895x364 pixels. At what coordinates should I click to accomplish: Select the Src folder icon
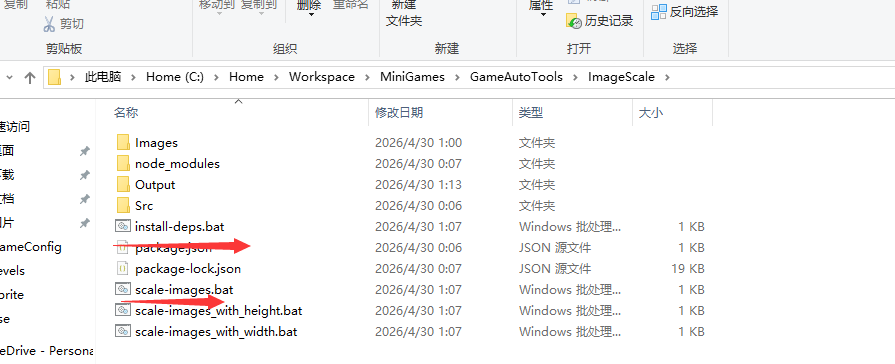[x=123, y=205]
